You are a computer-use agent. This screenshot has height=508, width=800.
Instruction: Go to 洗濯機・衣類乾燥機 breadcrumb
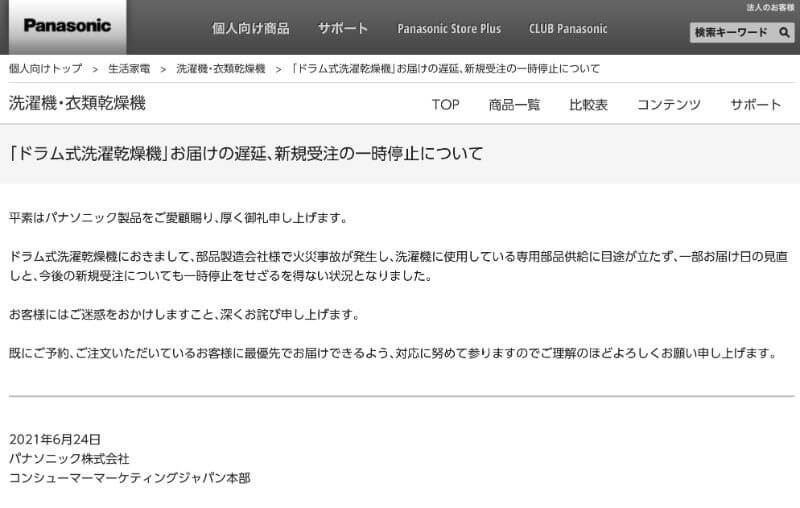pyautogui.click(x=221, y=68)
